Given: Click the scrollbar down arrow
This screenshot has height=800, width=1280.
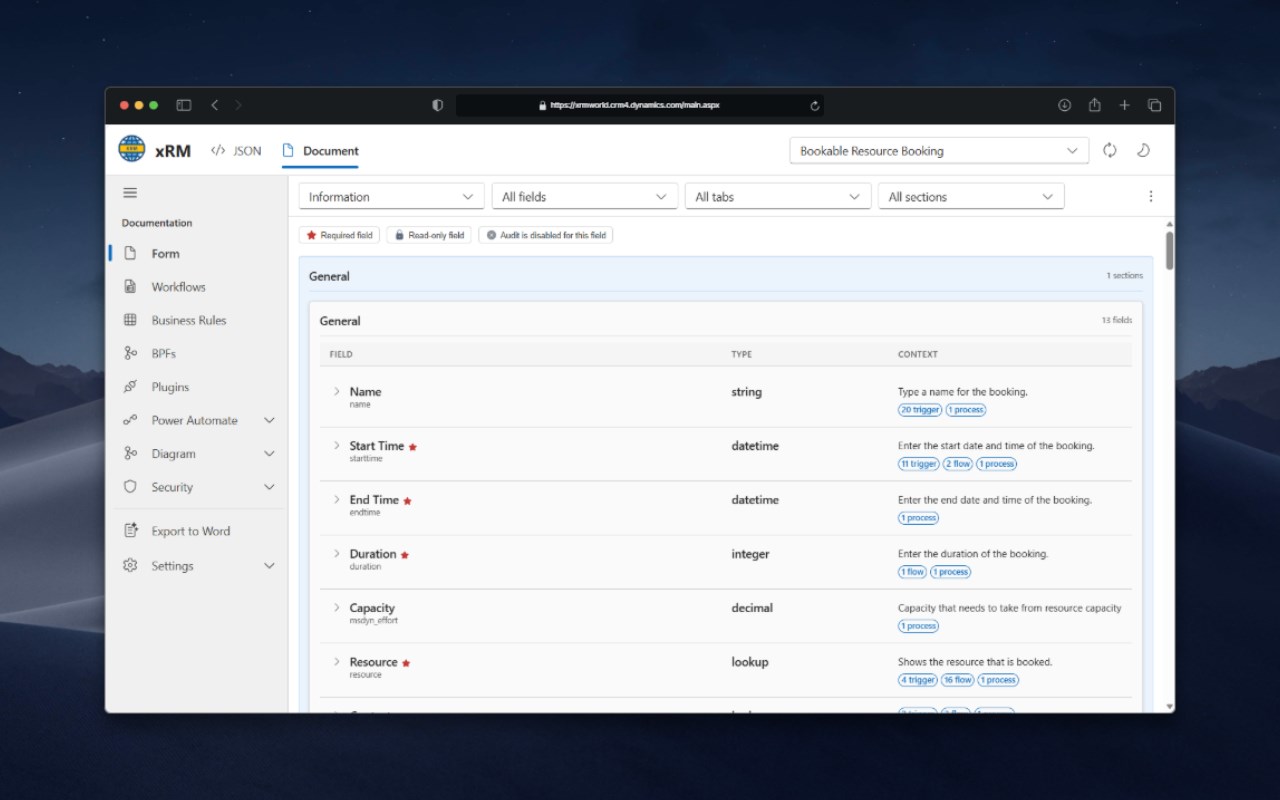Looking at the screenshot, I should (1169, 706).
